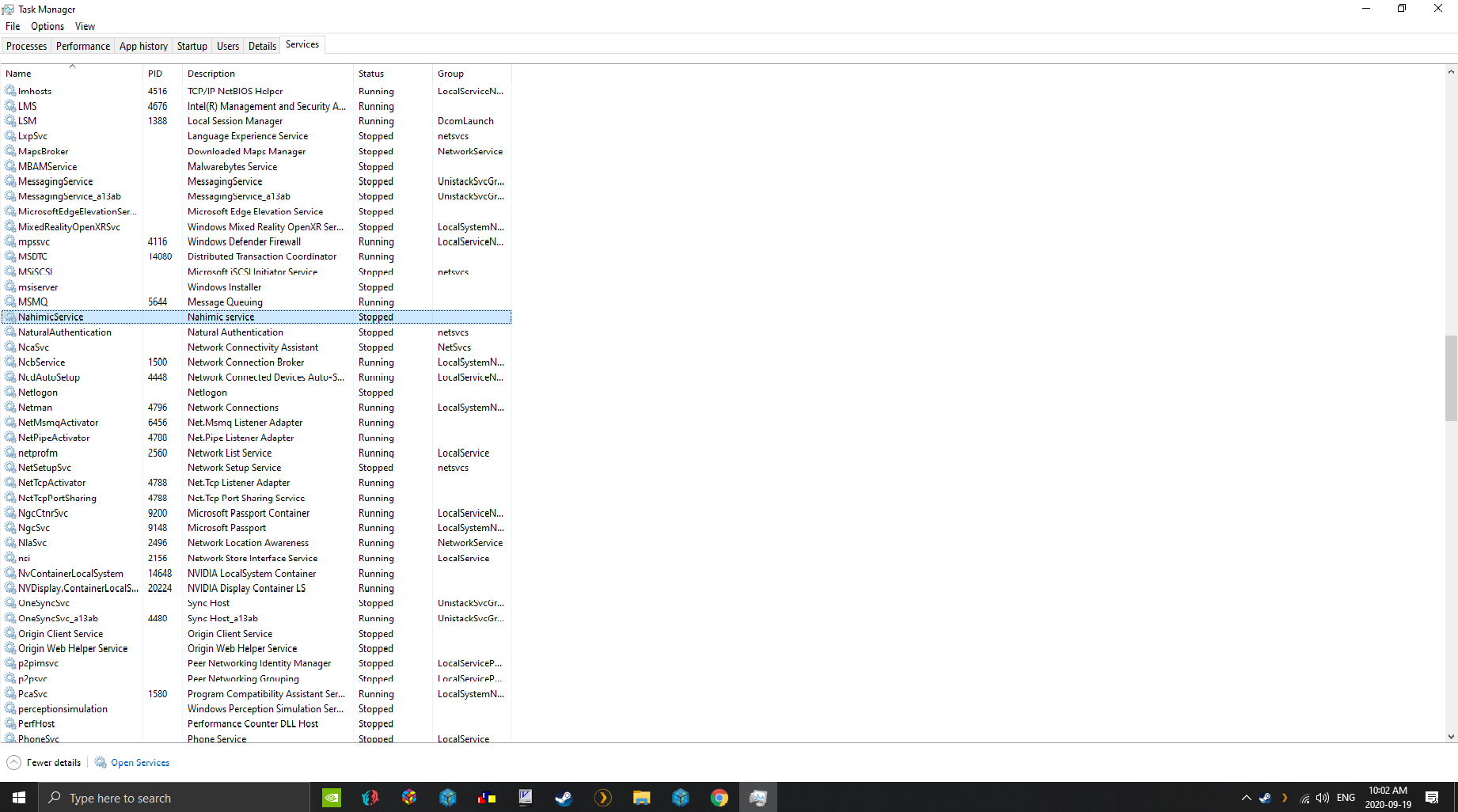1458x812 pixels.
Task: Click the services list scrollbar thumb
Action: click(x=1451, y=378)
